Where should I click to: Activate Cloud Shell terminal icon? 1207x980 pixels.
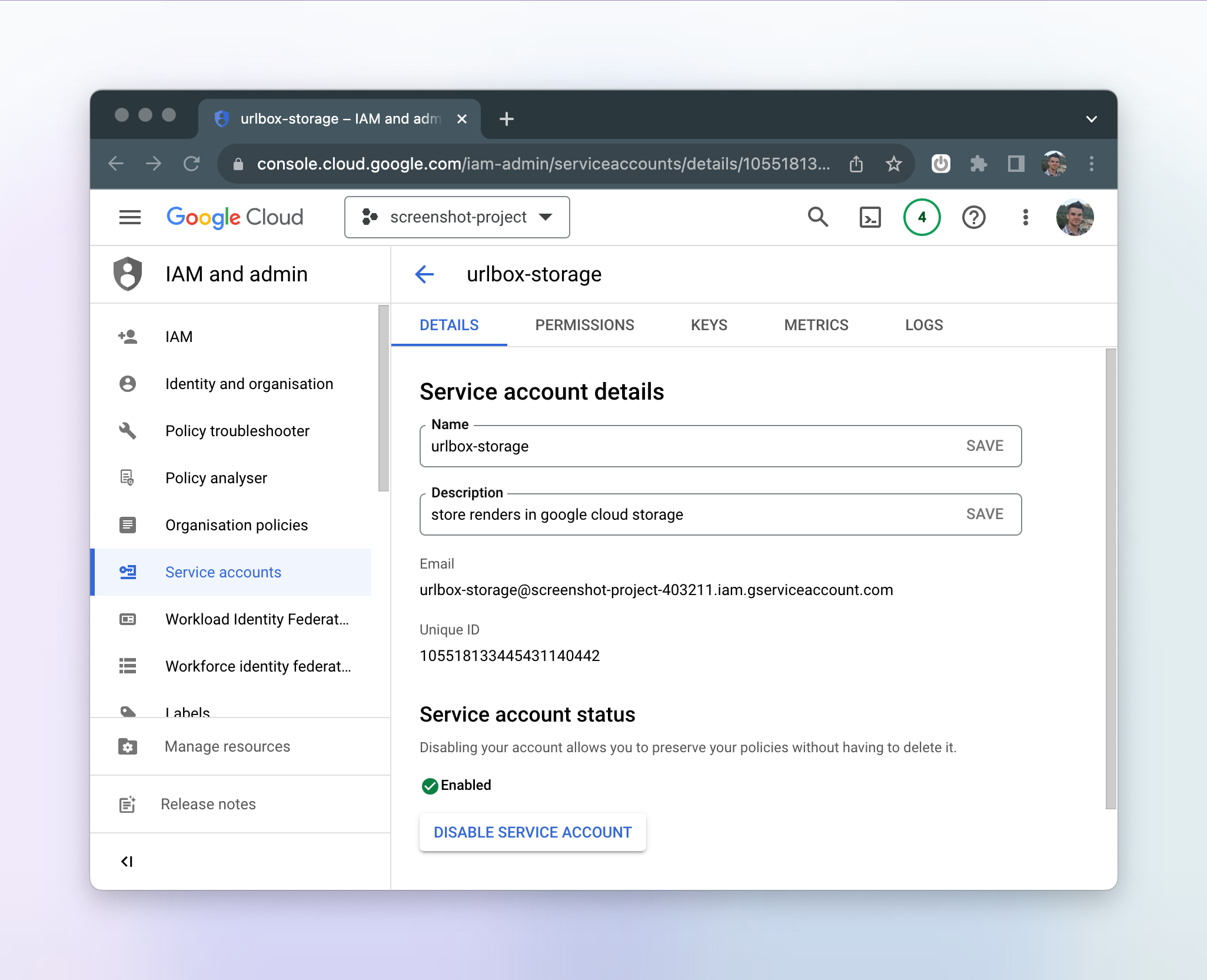[870, 217]
